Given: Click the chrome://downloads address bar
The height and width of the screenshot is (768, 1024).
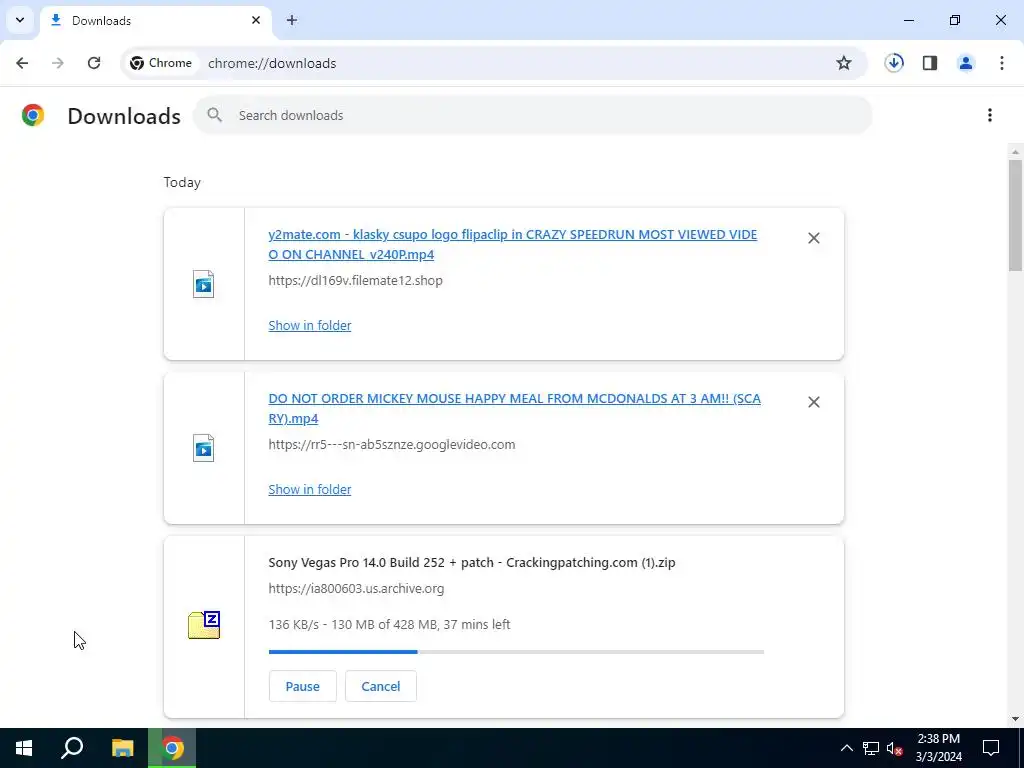Looking at the screenshot, I should pyautogui.click(x=494, y=63).
